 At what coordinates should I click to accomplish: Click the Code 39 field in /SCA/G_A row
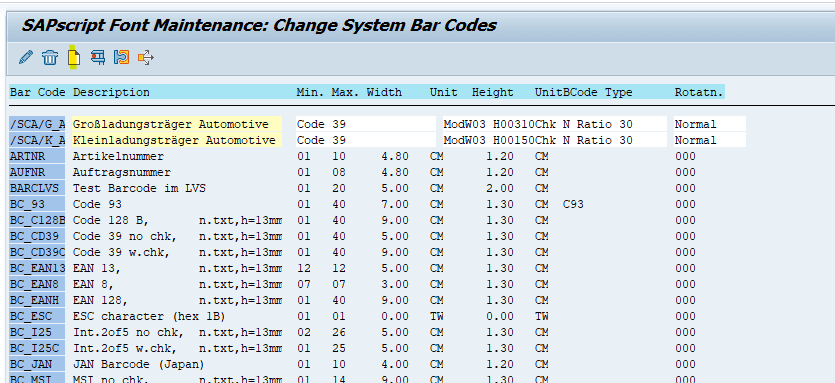[366, 125]
